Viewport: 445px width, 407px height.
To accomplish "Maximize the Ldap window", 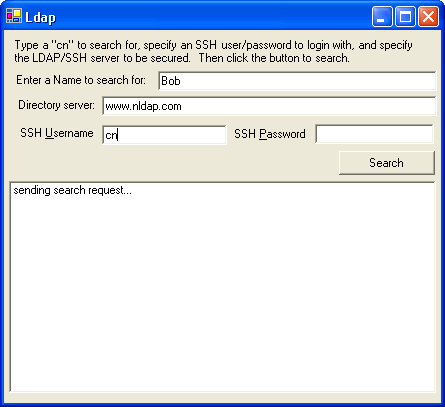I will coord(405,16).
